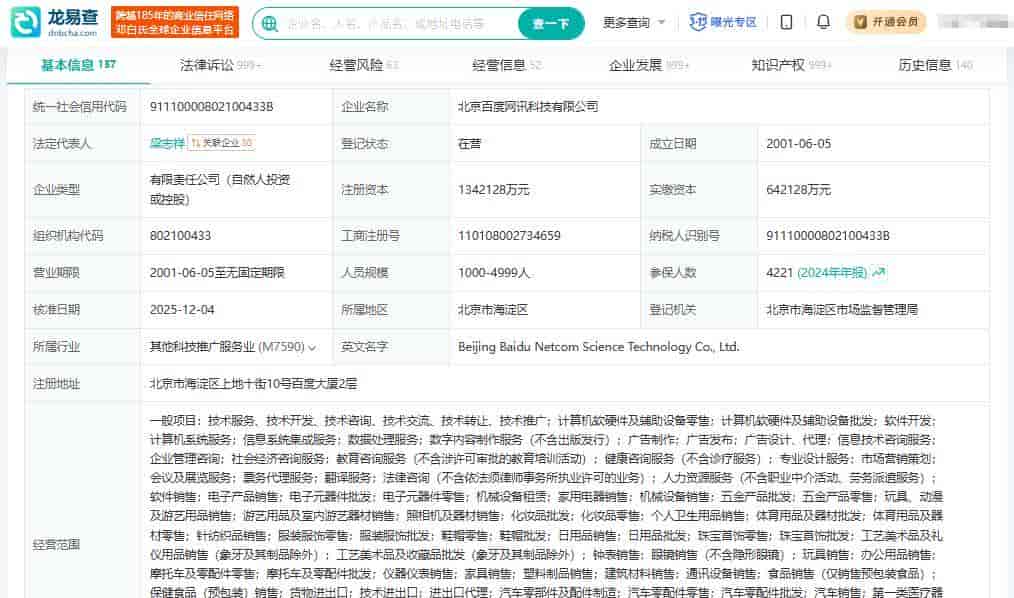1014x598 pixels.
Task: Click the orange promotional banner
Action: 175,23
